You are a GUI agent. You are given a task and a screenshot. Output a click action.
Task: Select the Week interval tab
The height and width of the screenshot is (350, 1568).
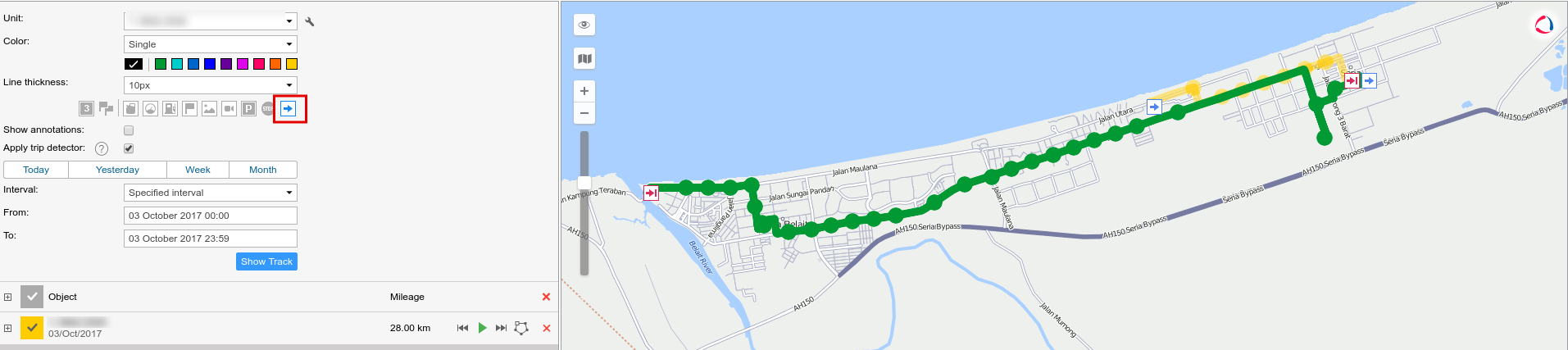click(198, 170)
